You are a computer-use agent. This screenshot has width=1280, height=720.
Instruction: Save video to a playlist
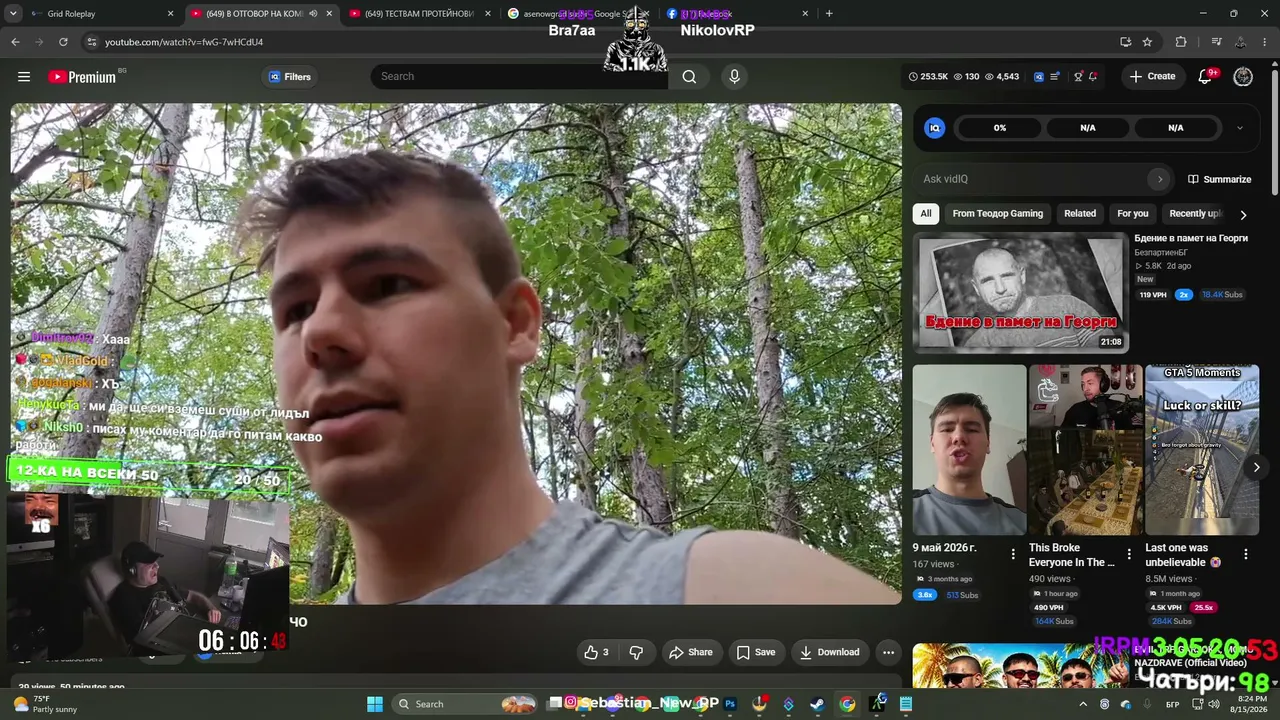point(756,652)
